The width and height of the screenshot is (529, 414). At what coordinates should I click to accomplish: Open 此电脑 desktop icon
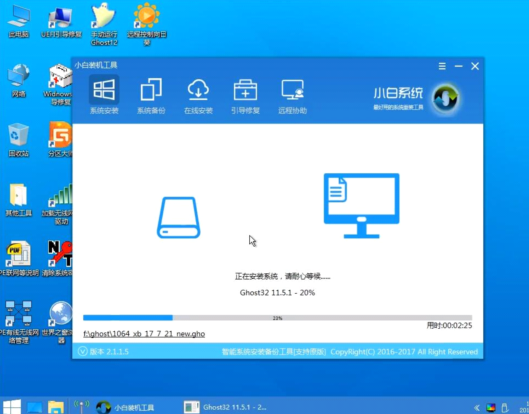pos(19,21)
